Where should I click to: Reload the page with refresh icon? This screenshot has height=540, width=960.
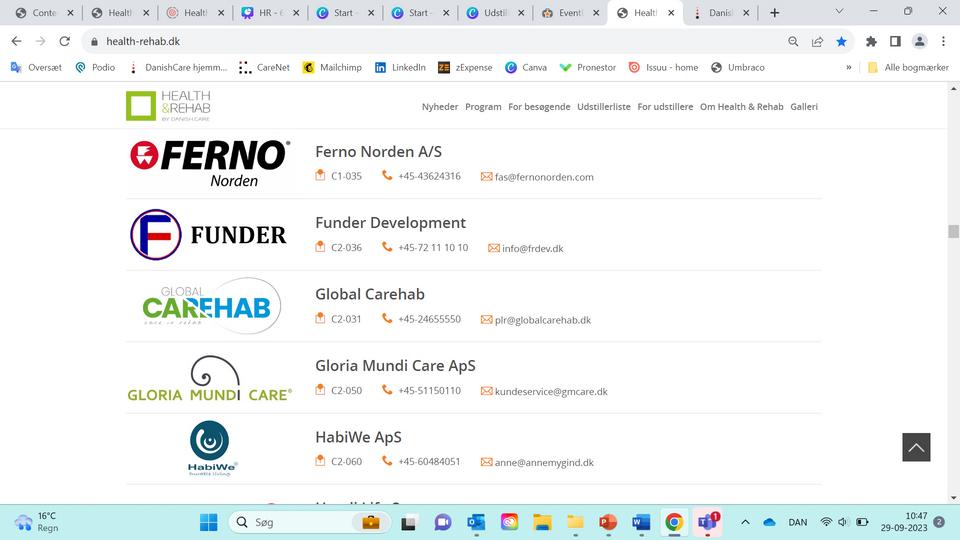coord(64,41)
